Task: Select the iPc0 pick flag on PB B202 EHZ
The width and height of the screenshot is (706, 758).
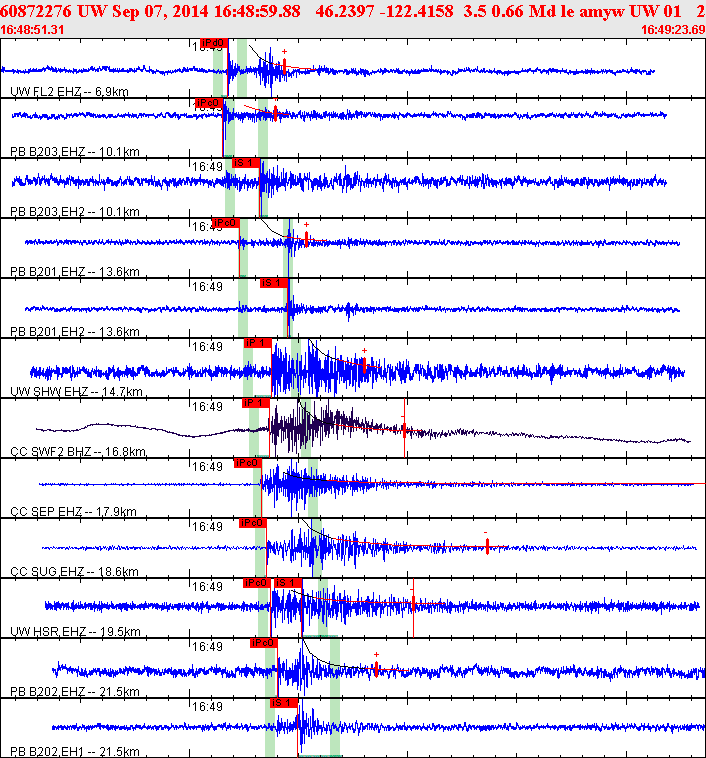Action: click(x=264, y=643)
